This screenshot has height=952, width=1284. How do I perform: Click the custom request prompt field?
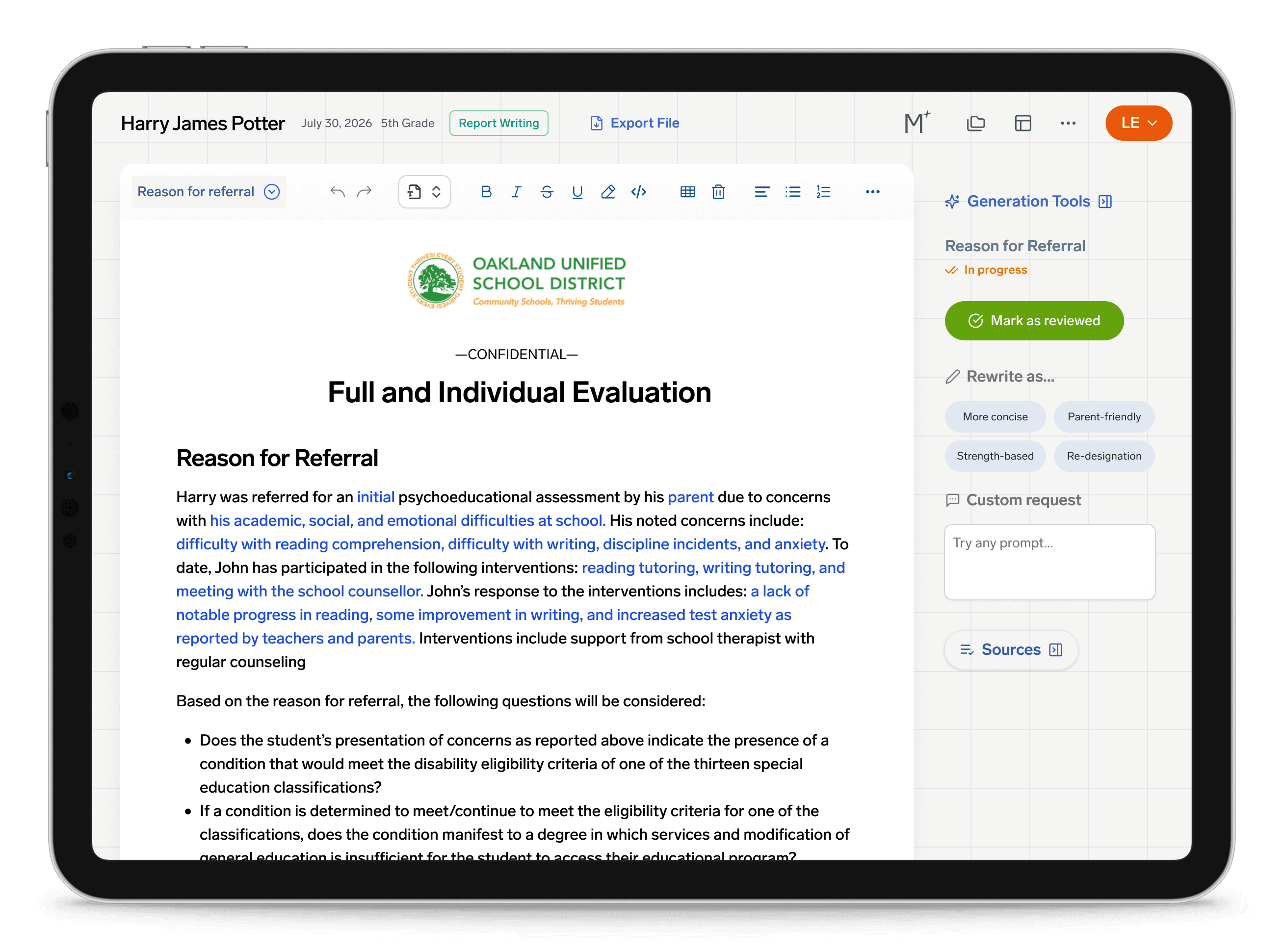click(x=1049, y=562)
